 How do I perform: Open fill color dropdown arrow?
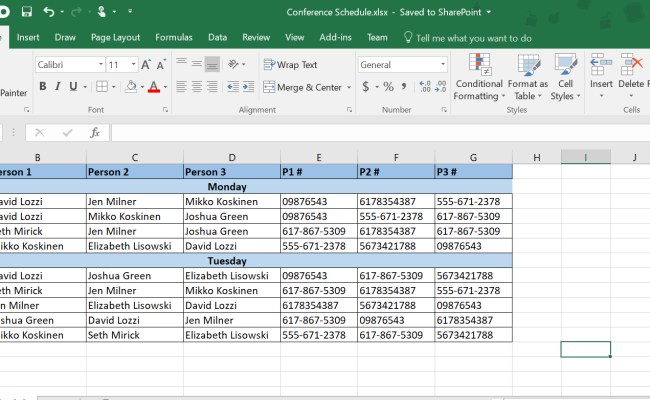[x=142, y=87]
